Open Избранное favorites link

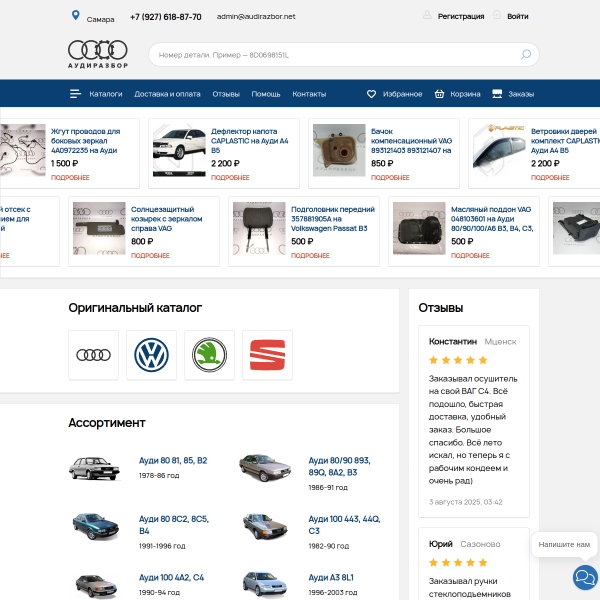pos(403,94)
